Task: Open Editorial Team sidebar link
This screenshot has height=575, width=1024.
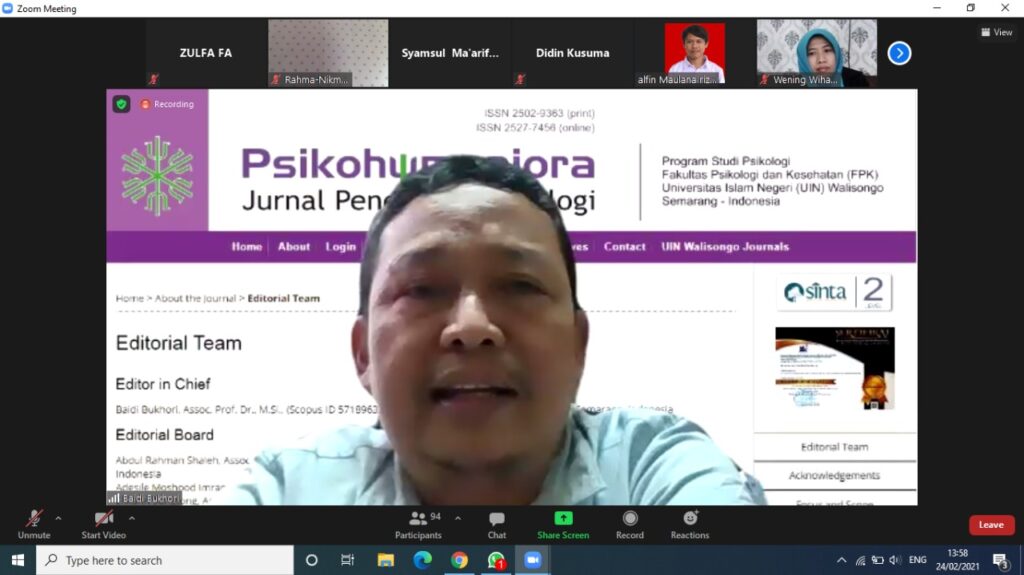Action: [x=835, y=447]
